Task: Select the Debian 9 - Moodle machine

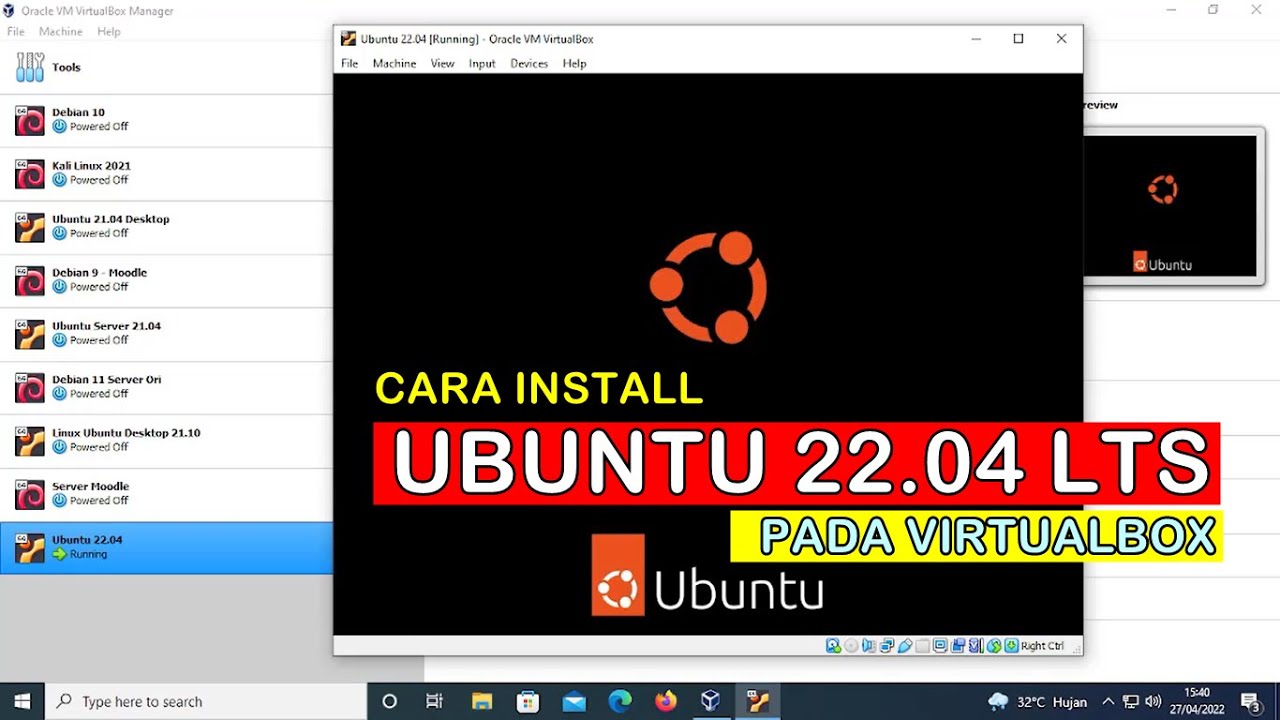Action: click(166, 280)
